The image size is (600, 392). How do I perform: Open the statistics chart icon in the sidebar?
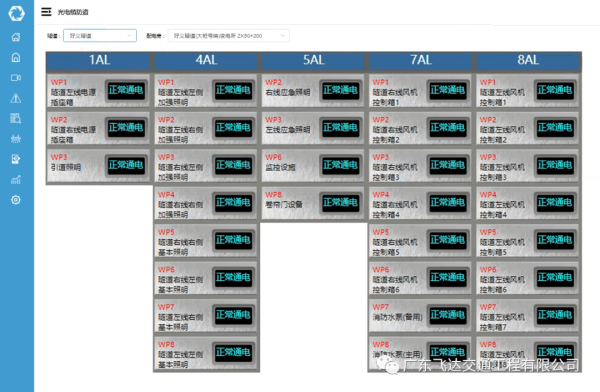click(x=16, y=180)
